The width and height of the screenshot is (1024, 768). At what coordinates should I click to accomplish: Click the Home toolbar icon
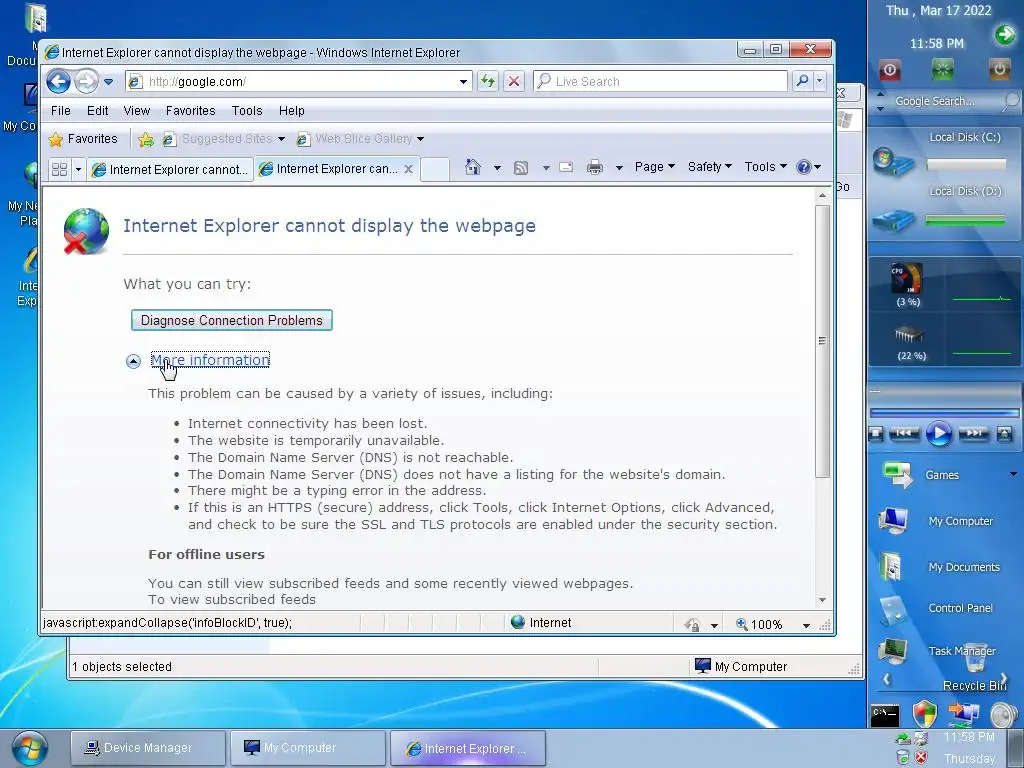click(473, 167)
